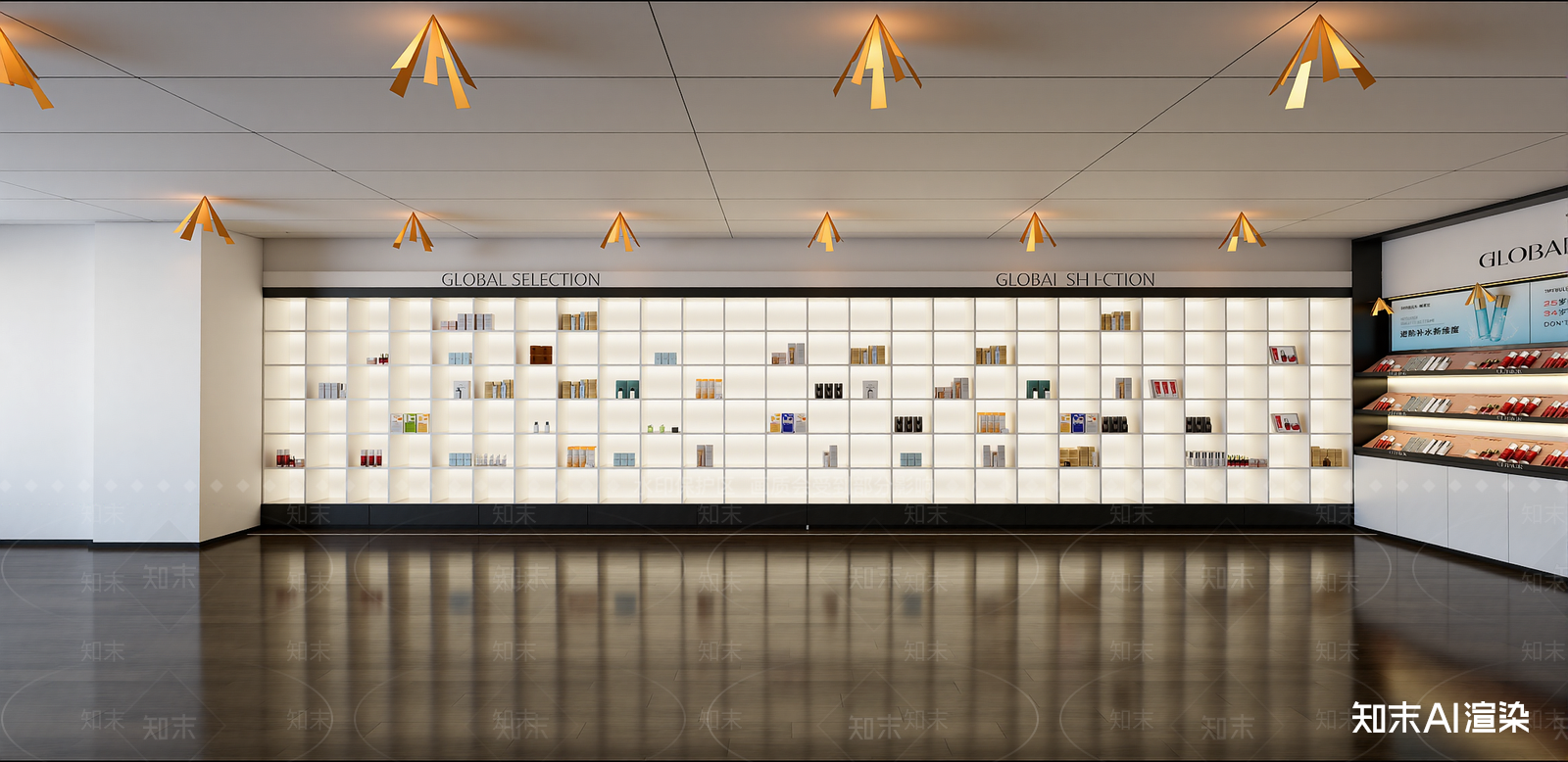Click the top tilted red cosmetics tray
1568x762 pixels.
[x=1464, y=360]
